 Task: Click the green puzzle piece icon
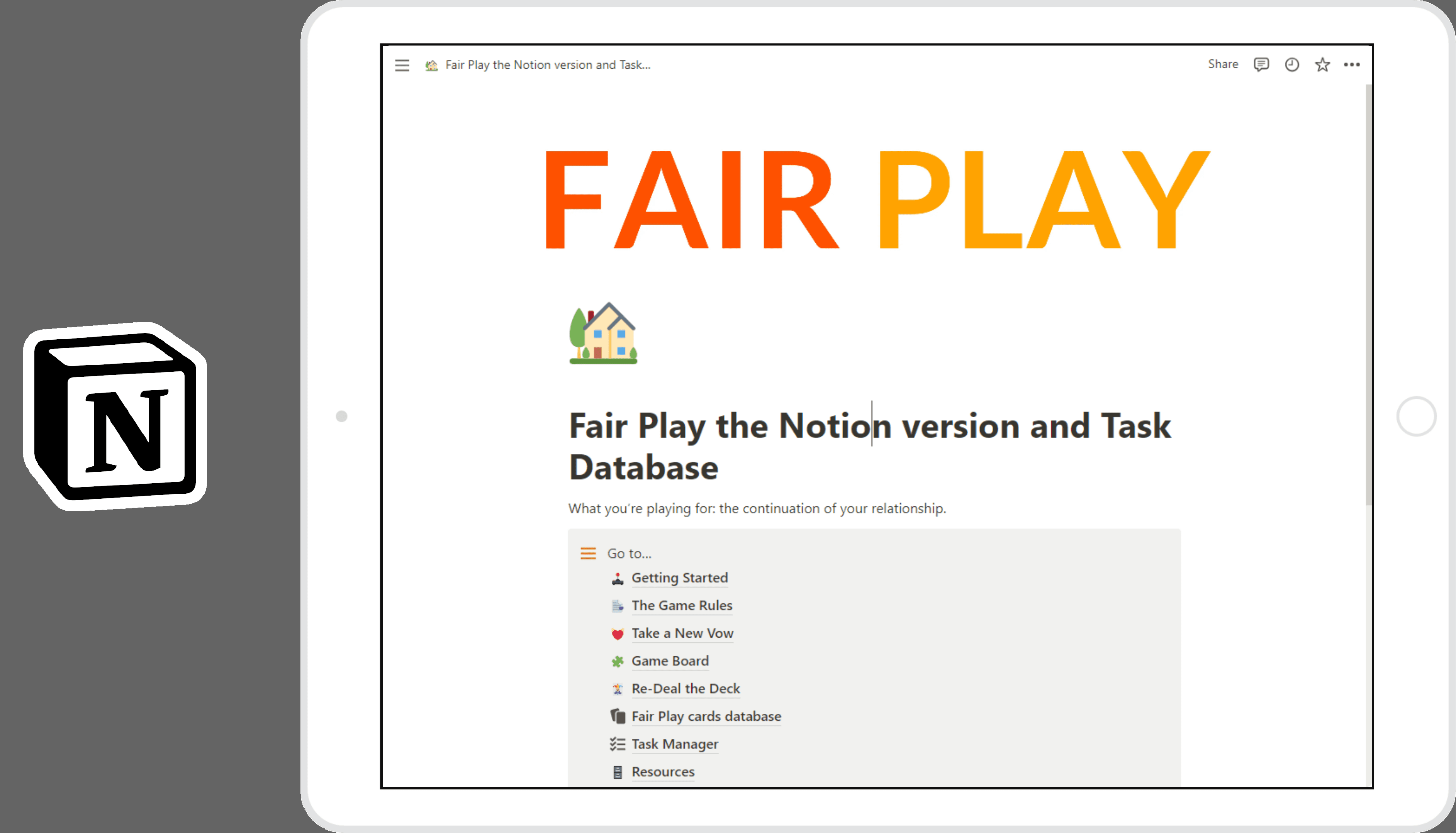[617, 661]
